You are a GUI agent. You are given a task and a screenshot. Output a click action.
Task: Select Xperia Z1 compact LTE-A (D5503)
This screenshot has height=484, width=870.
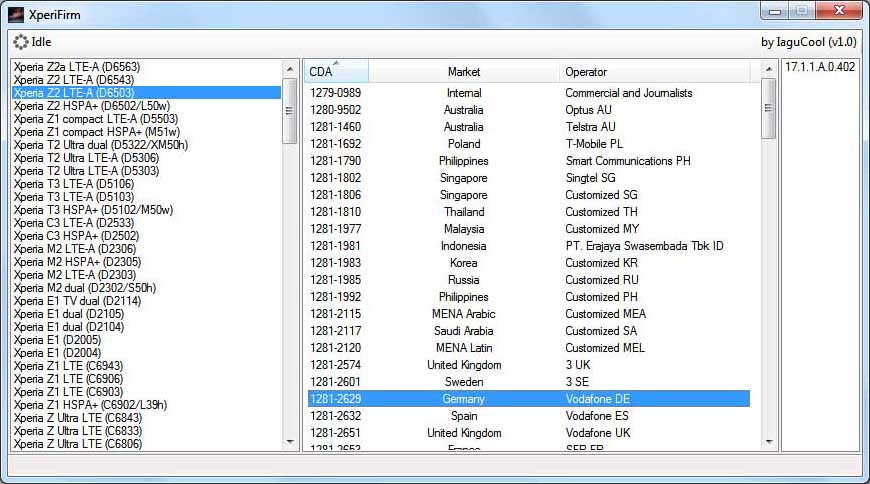147,119
